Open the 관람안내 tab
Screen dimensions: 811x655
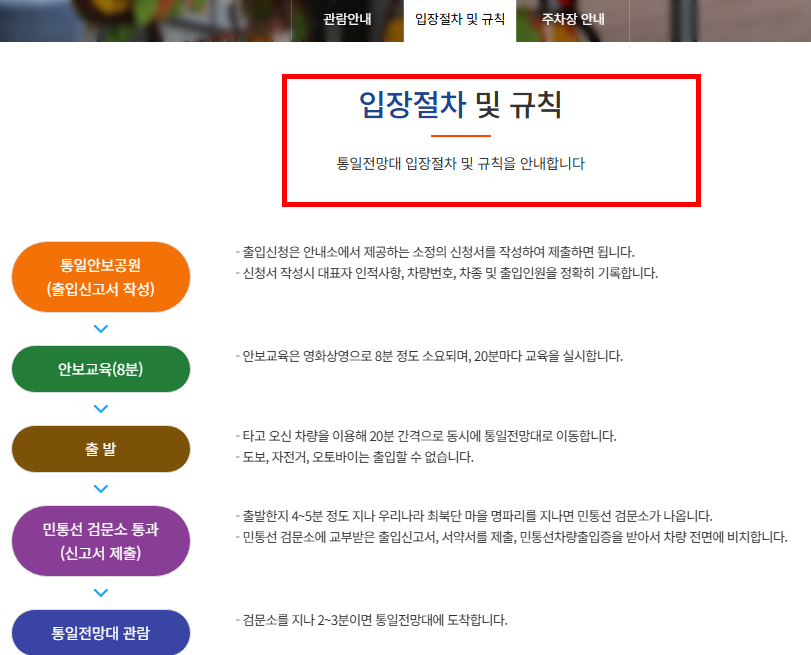click(348, 20)
